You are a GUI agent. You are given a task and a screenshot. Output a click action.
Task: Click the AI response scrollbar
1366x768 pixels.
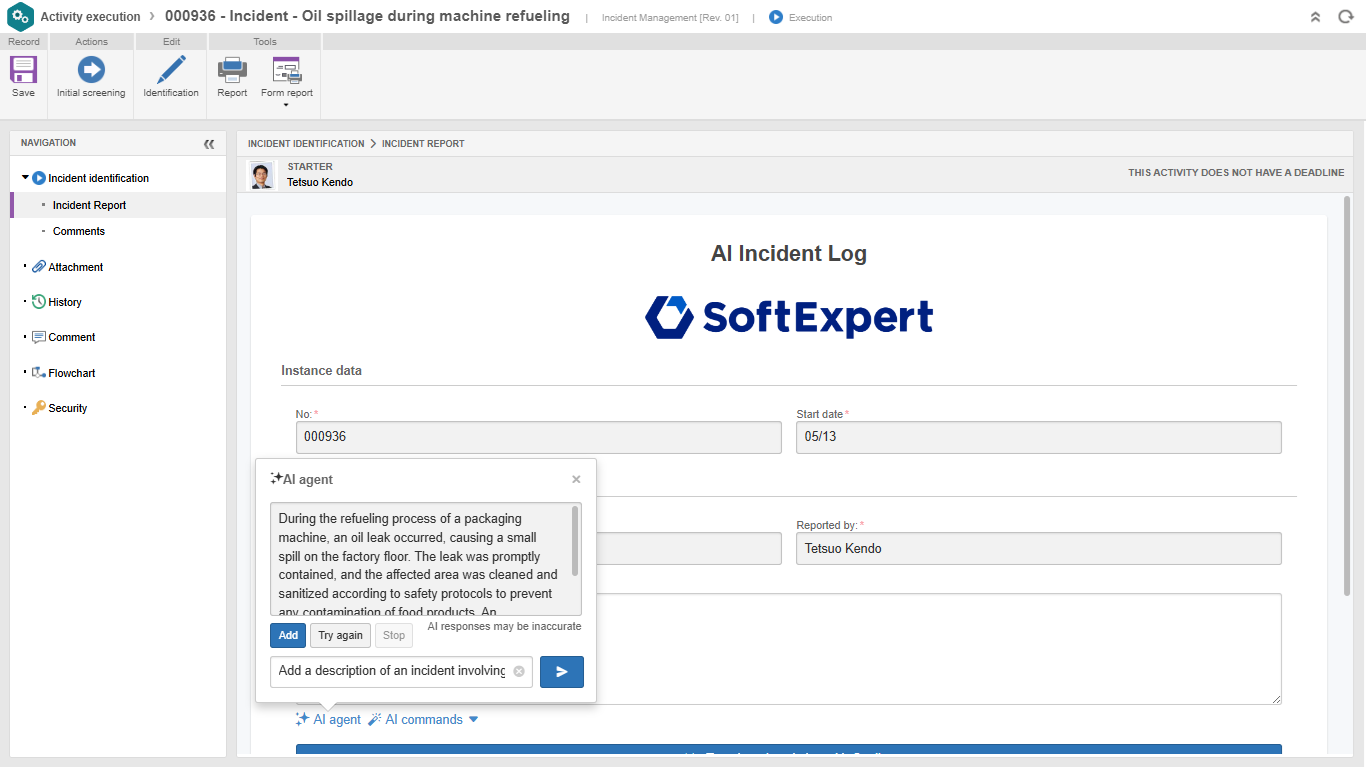point(575,541)
